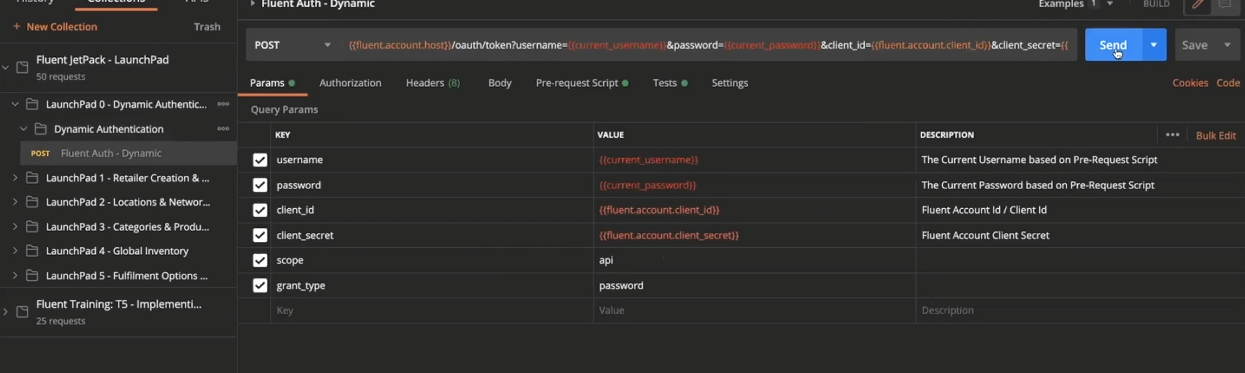Expand the LaunchPad 2 folder chevron
This screenshot has width=1245, height=373.
tap(15, 202)
